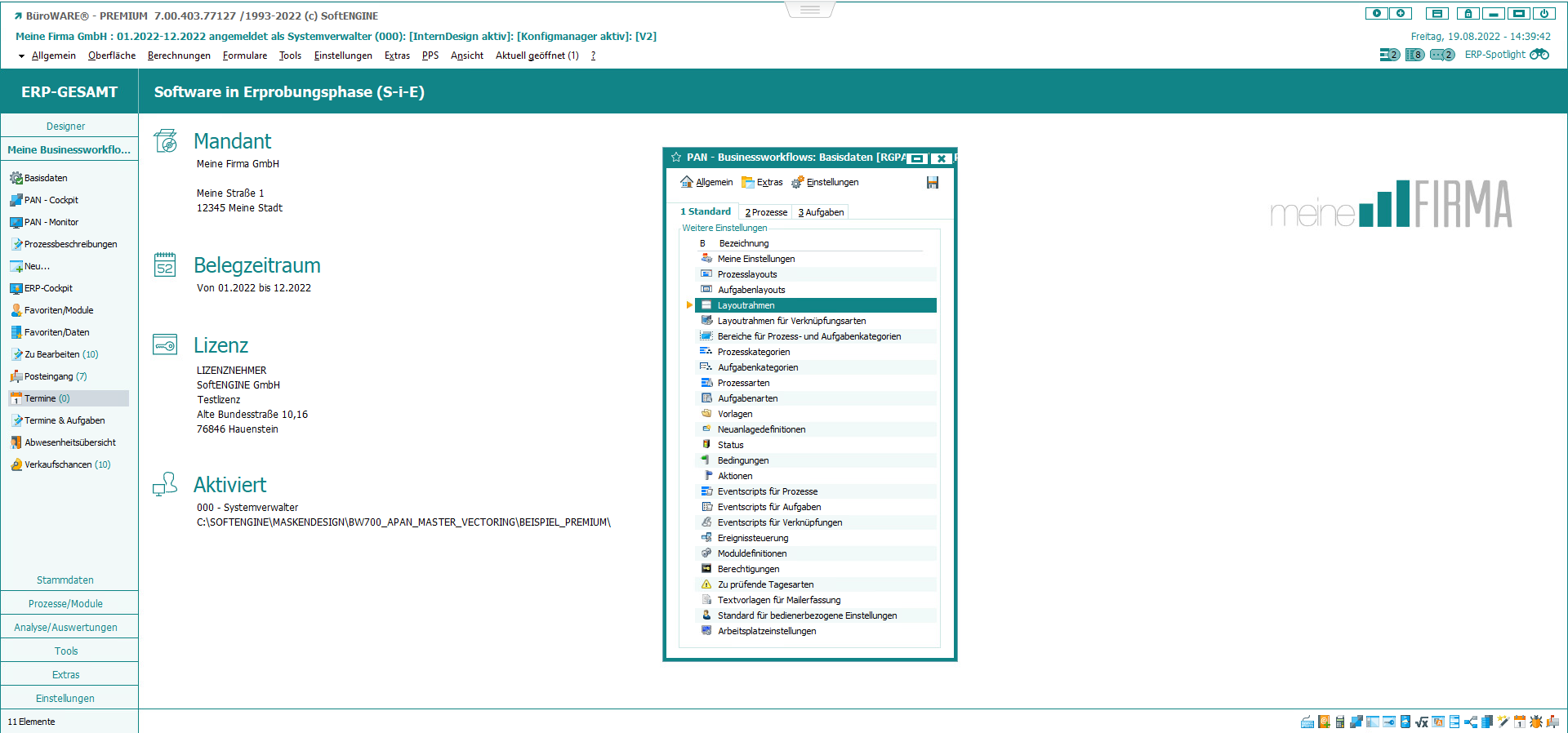Viewport: 1568px width, 733px height.
Task: Select Berechtigungen entry in list
Action: [x=748, y=569]
